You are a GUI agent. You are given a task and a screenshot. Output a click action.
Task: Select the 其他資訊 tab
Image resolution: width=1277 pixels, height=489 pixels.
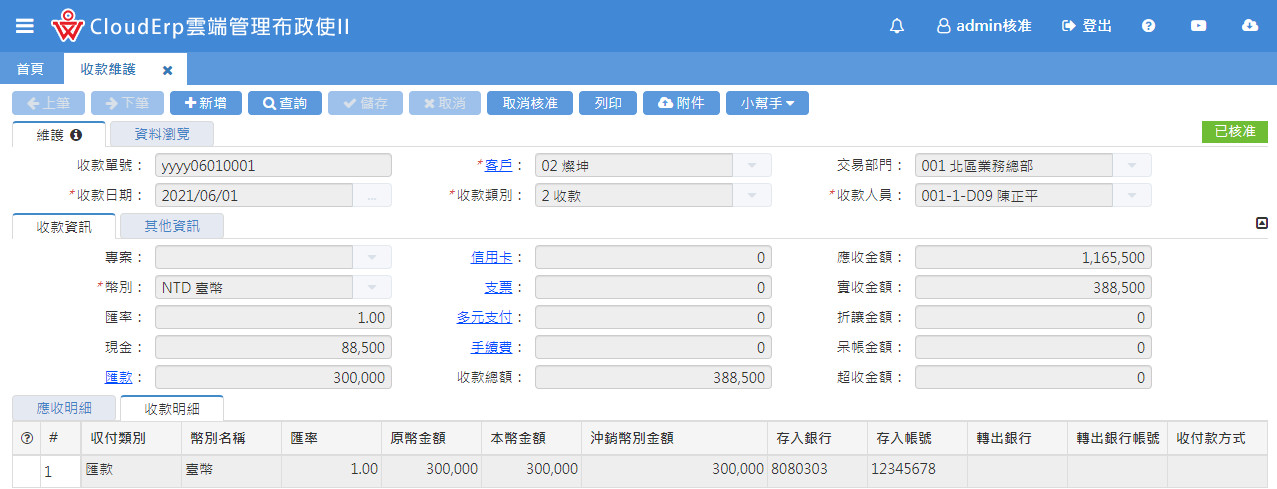click(172, 226)
